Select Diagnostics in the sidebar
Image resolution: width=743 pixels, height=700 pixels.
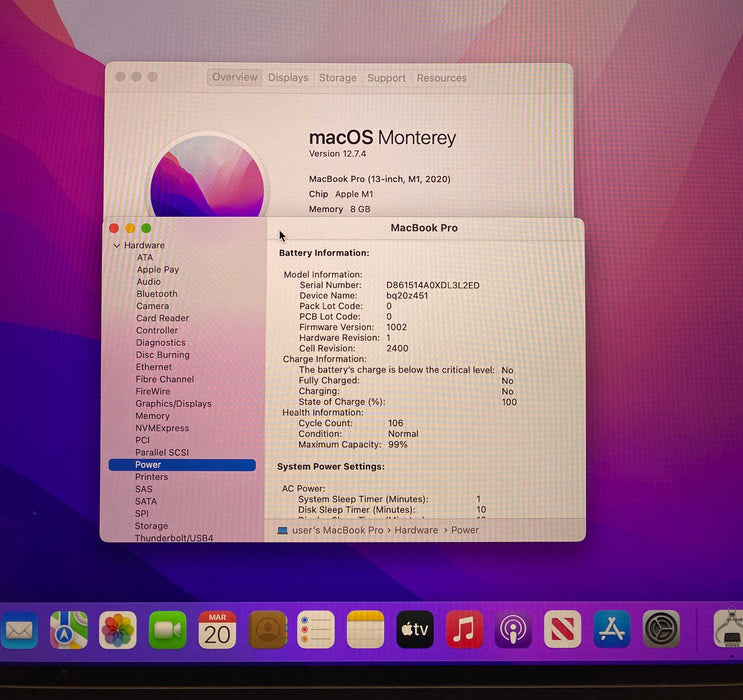[161, 343]
